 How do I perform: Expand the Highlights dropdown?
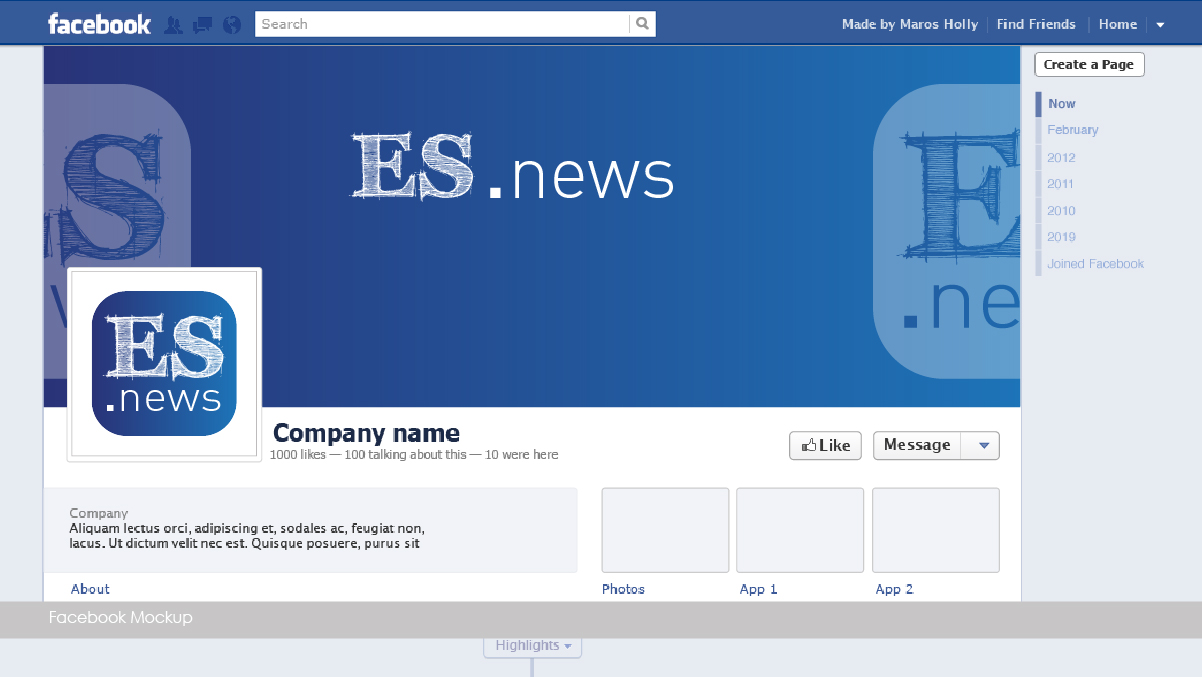[533, 646]
